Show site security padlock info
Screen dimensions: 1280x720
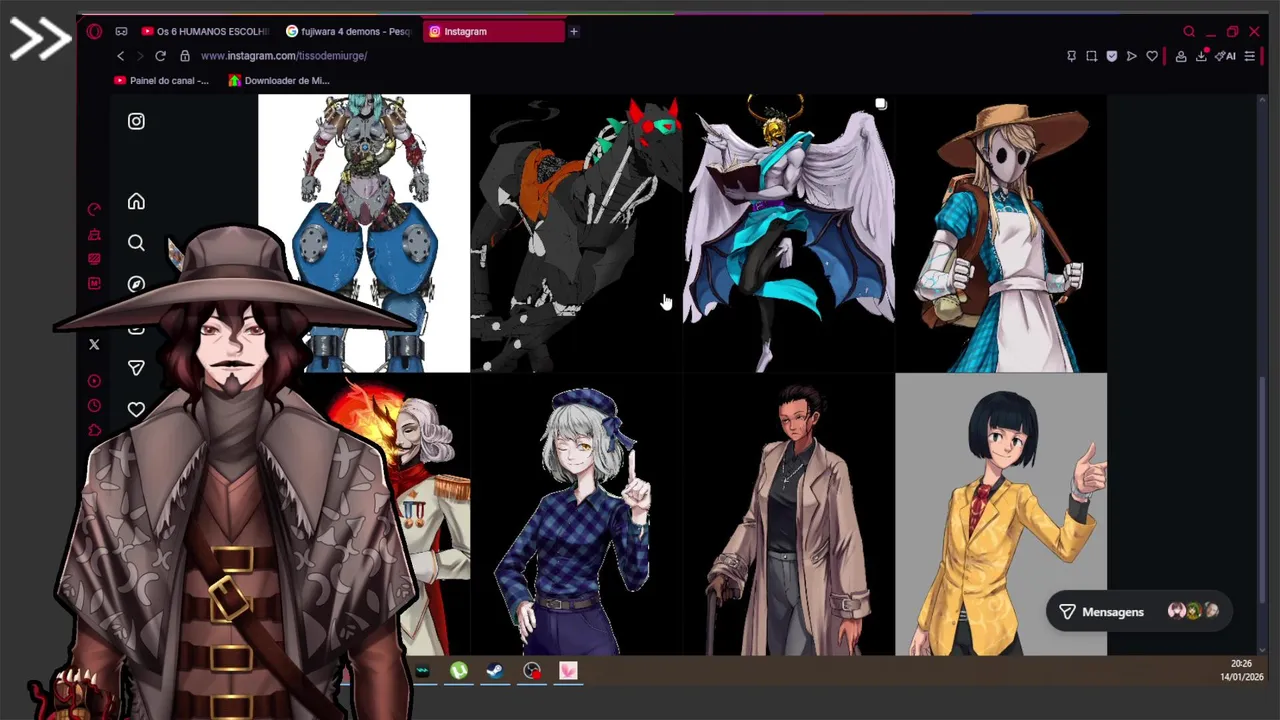pos(184,56)
